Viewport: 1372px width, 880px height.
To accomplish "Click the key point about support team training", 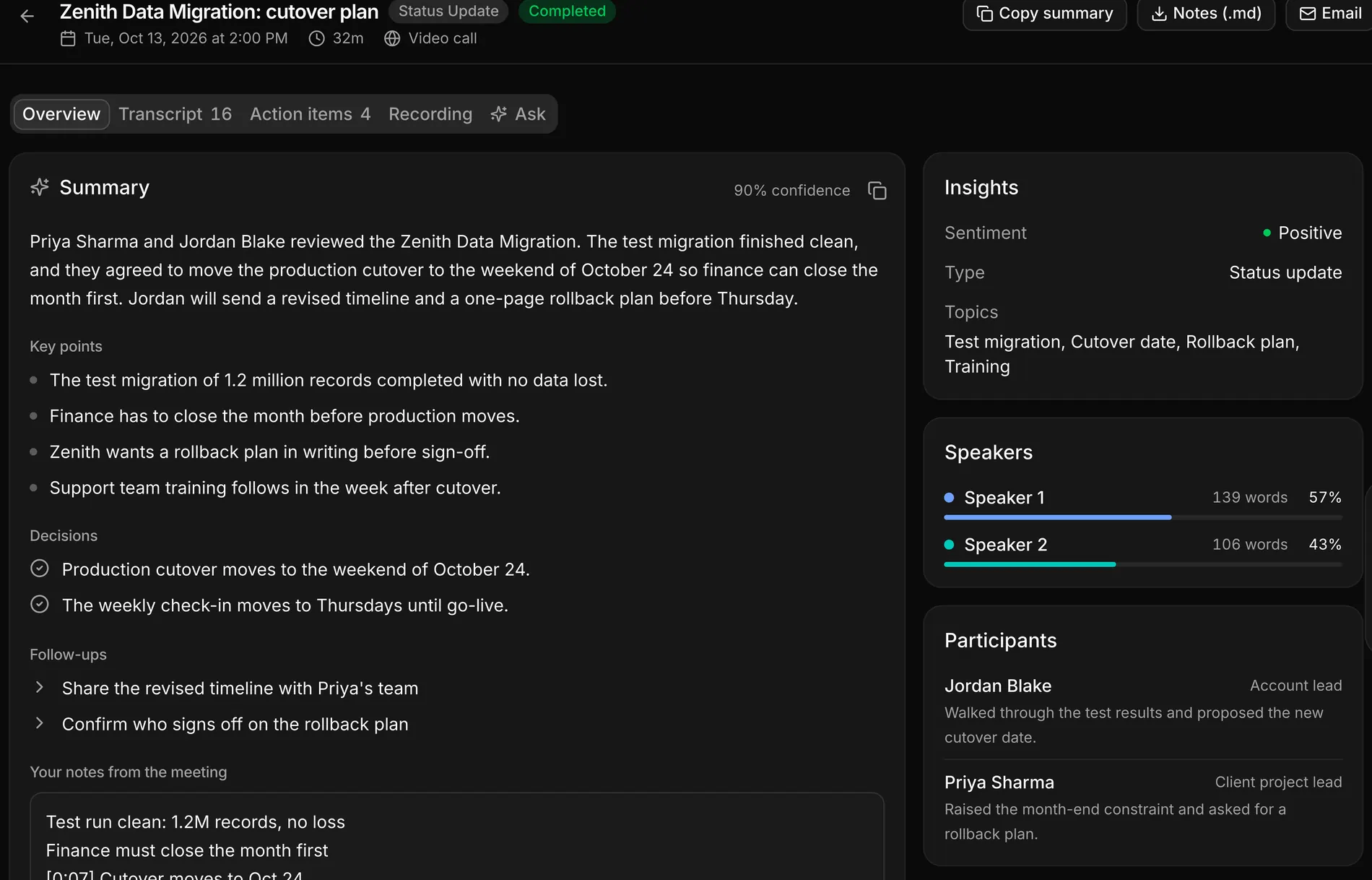I will pyautogui.click(x=275, y=488).
